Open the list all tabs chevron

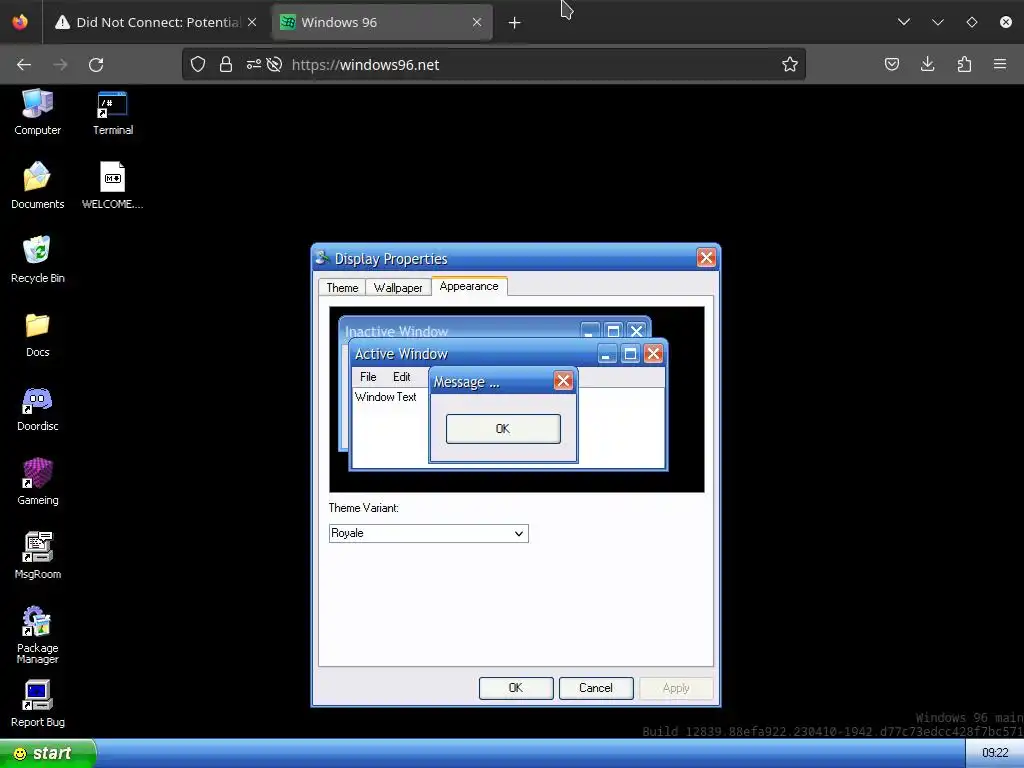(x=904, y=22)
